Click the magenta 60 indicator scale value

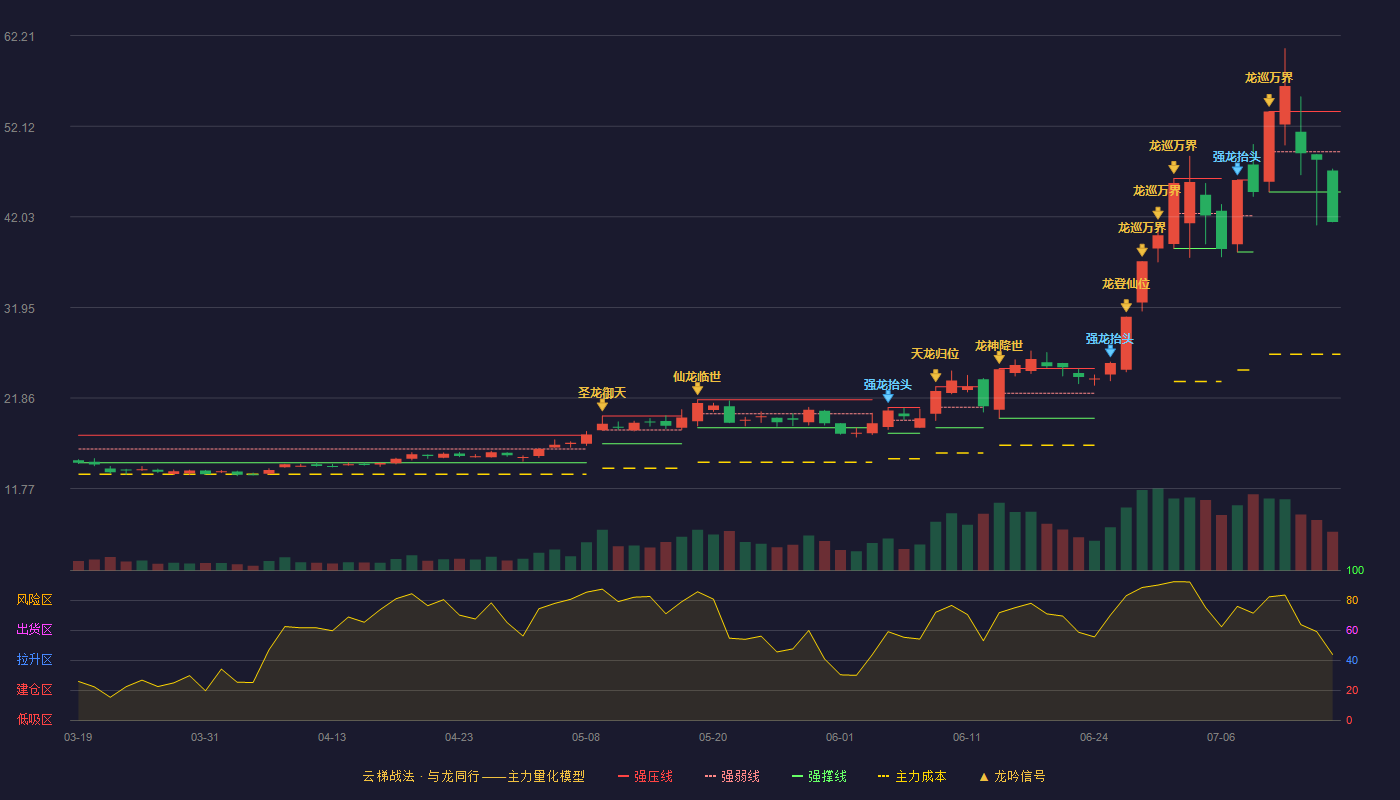1352,630
